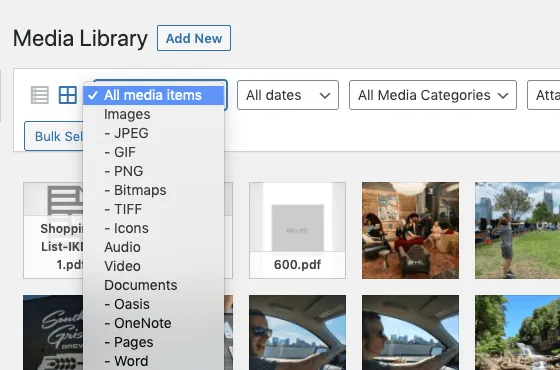
Task: Choose Pages filter option
Action: click(154, 342)
